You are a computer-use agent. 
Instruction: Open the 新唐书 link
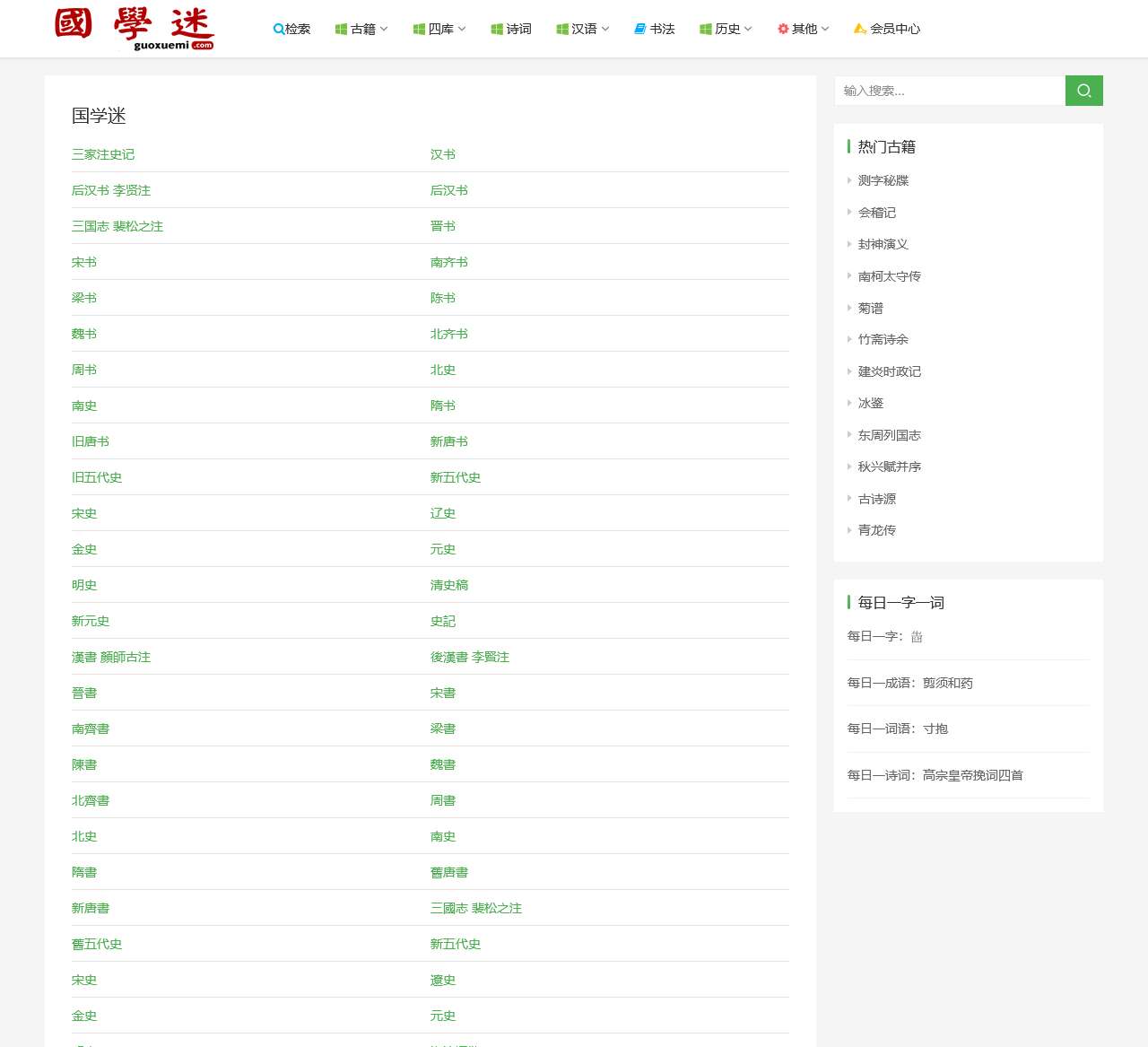pos(449,441)
